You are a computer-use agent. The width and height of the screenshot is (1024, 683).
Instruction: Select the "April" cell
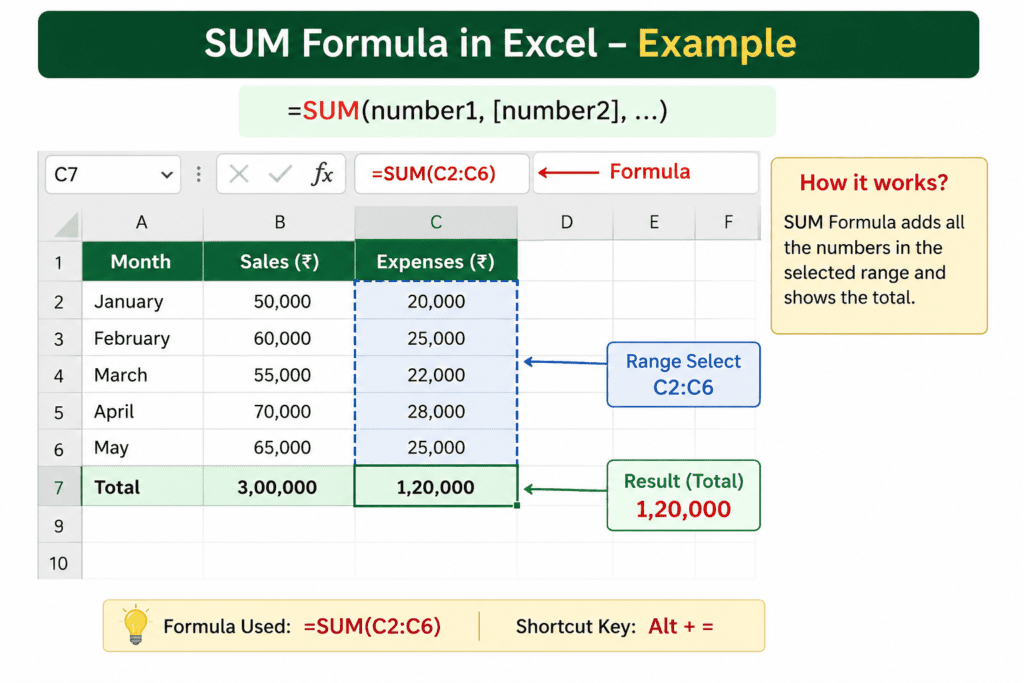(142, 411)
